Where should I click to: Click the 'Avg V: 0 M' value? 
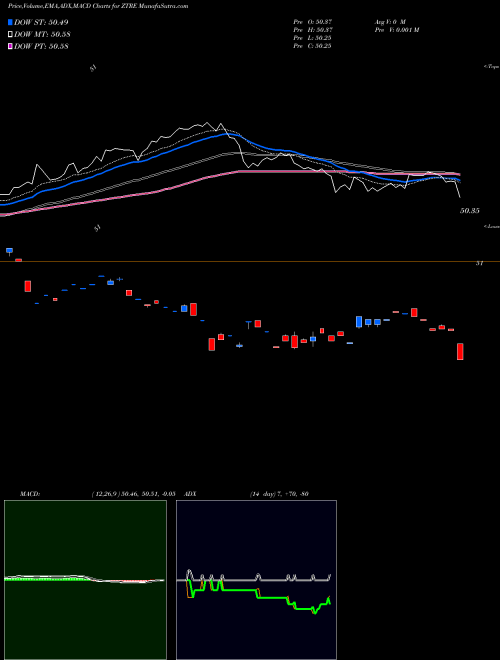389,21
